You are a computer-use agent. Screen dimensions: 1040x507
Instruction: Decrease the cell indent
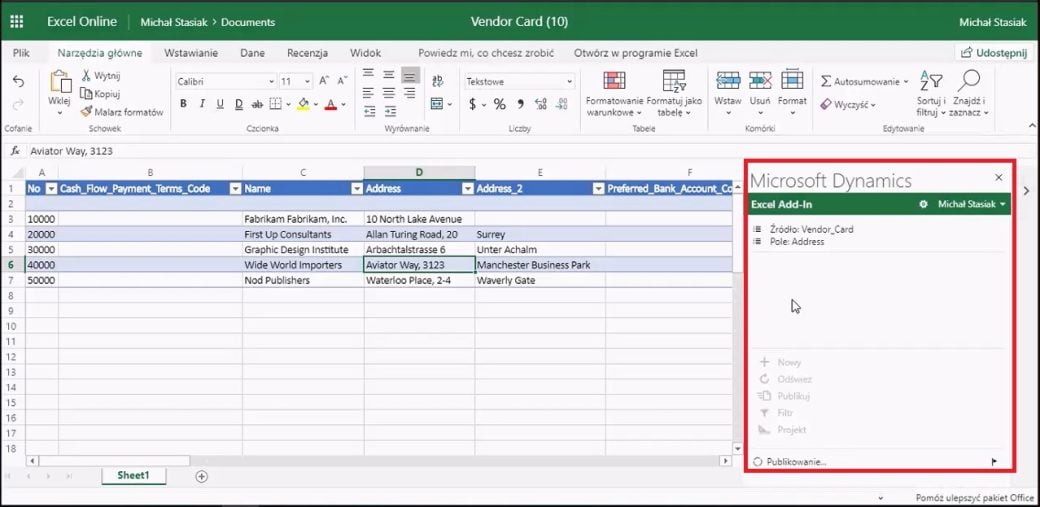[x=370, y=111]
